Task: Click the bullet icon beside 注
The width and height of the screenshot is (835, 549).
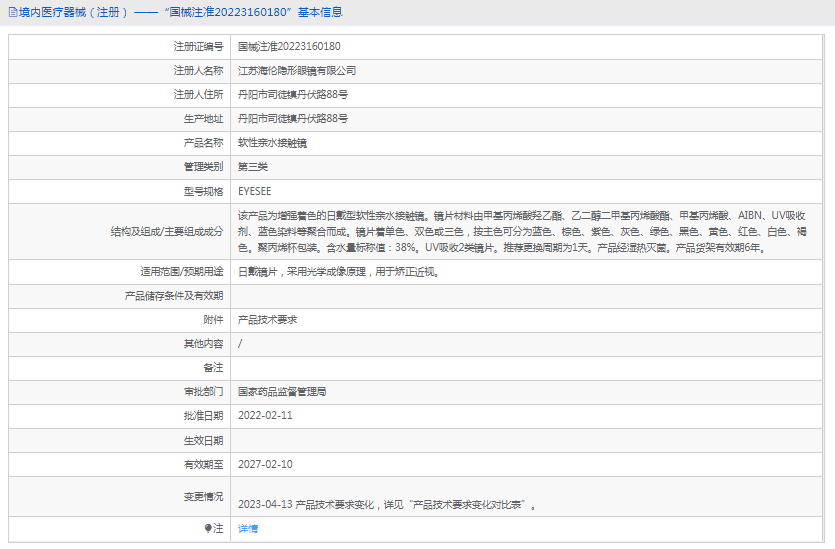Action: click(208, 528)
